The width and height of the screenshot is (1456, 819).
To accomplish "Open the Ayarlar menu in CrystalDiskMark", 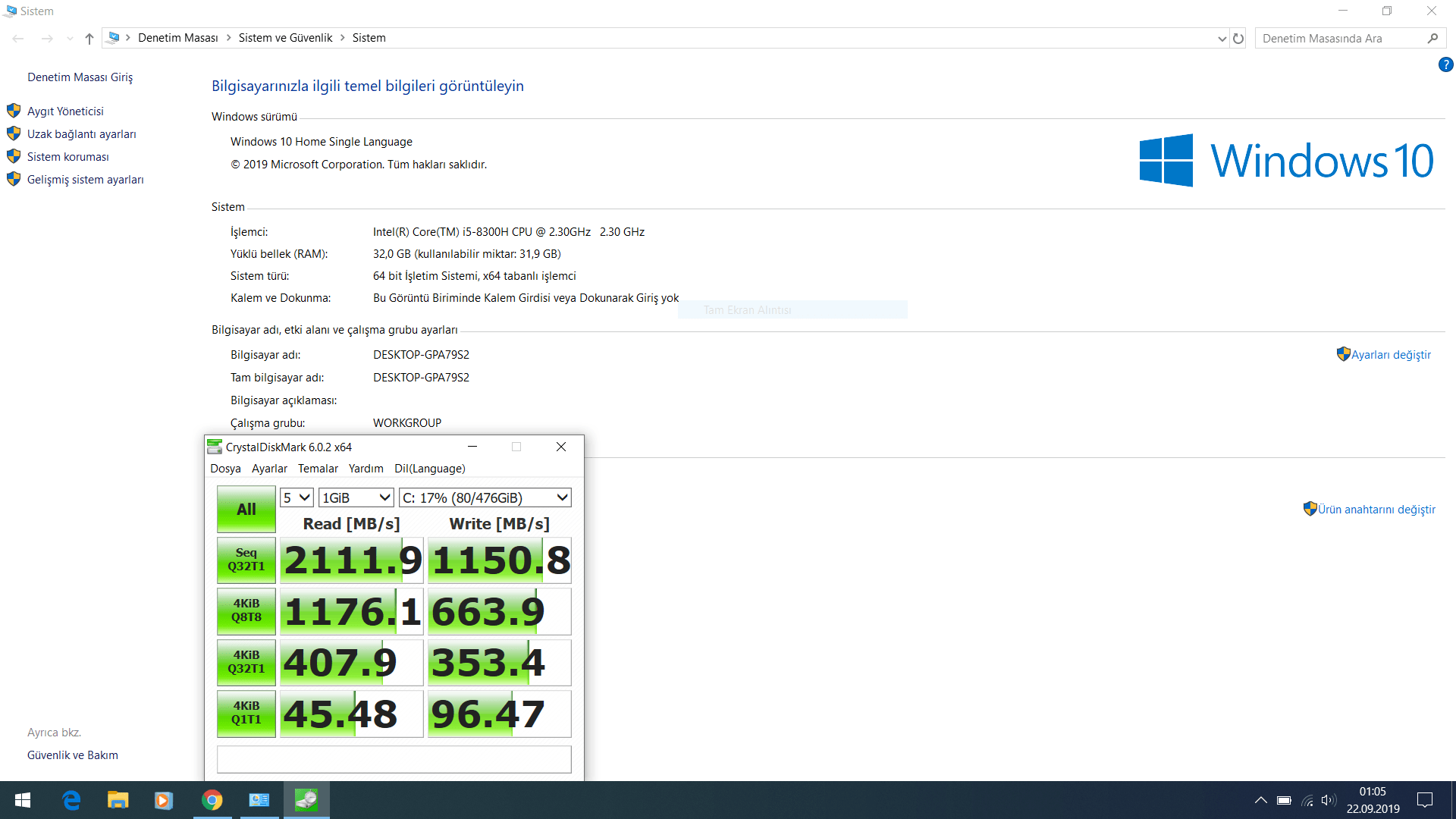I will [x=269, y=469].
